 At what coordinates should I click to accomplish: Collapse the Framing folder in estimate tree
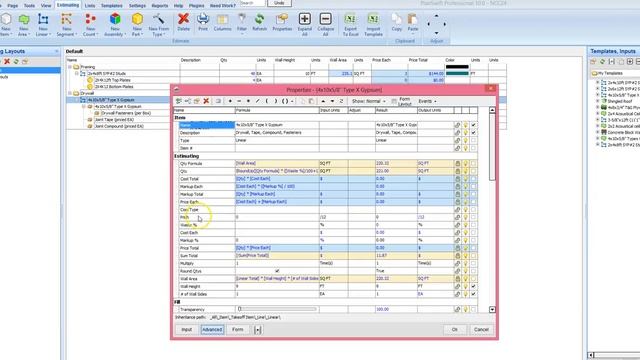70,67
